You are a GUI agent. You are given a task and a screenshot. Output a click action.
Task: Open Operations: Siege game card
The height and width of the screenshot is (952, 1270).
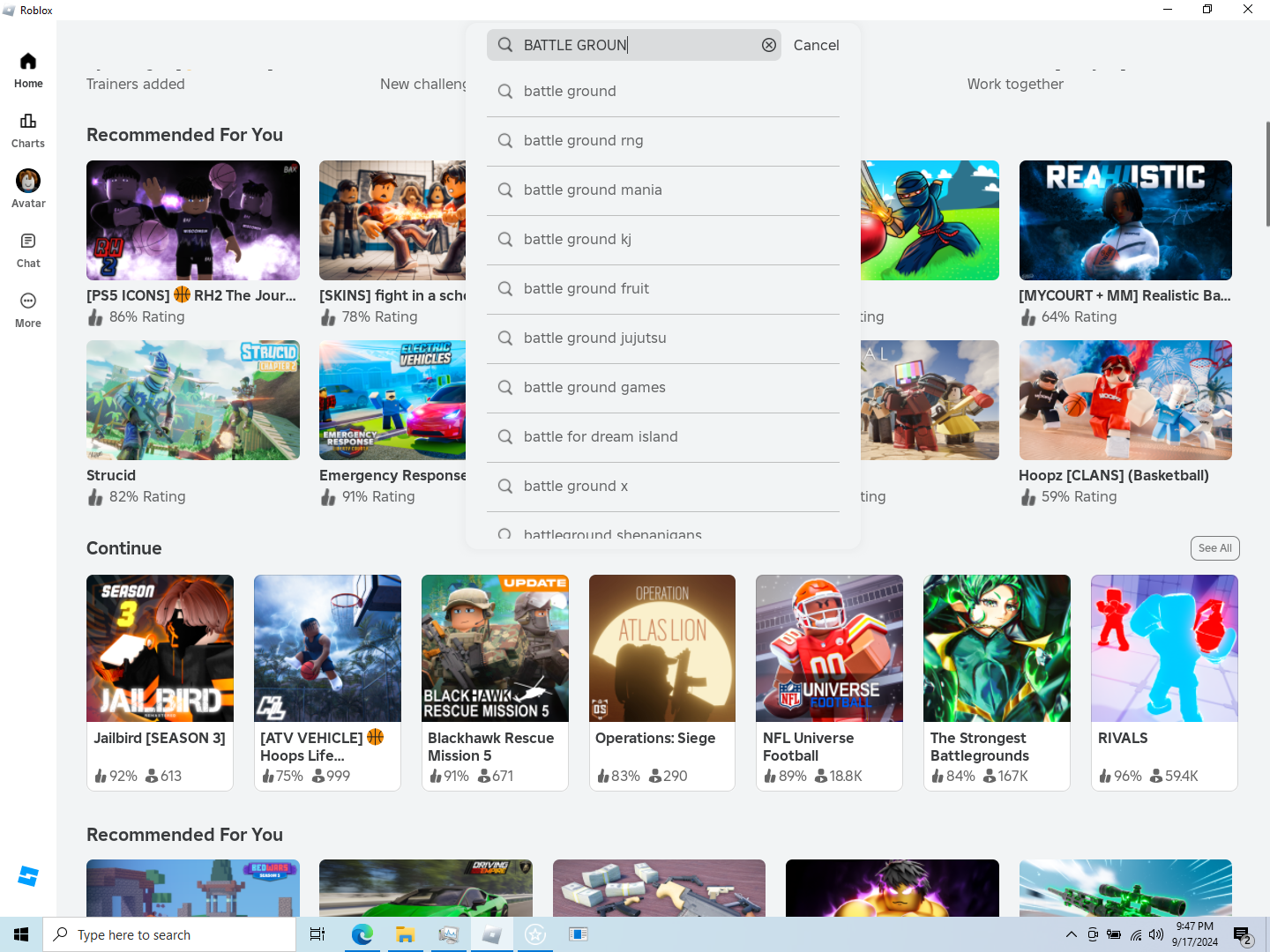click(662, 682)
